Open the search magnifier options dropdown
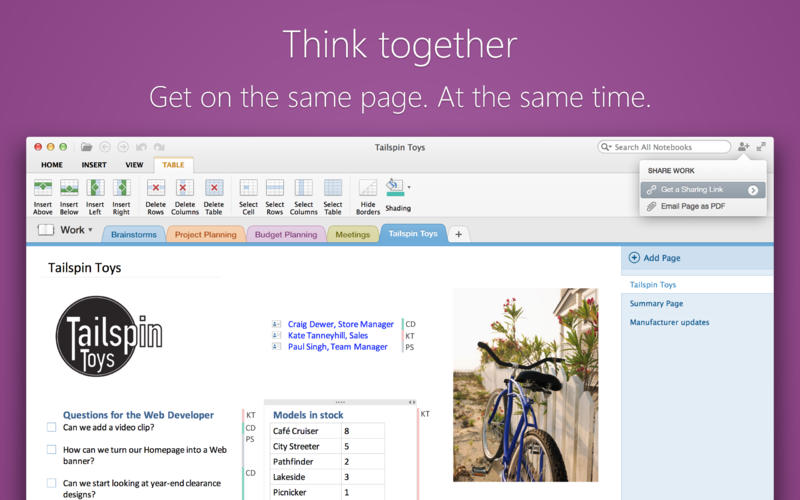Screen dimensions: 800x500 point(606,147)
